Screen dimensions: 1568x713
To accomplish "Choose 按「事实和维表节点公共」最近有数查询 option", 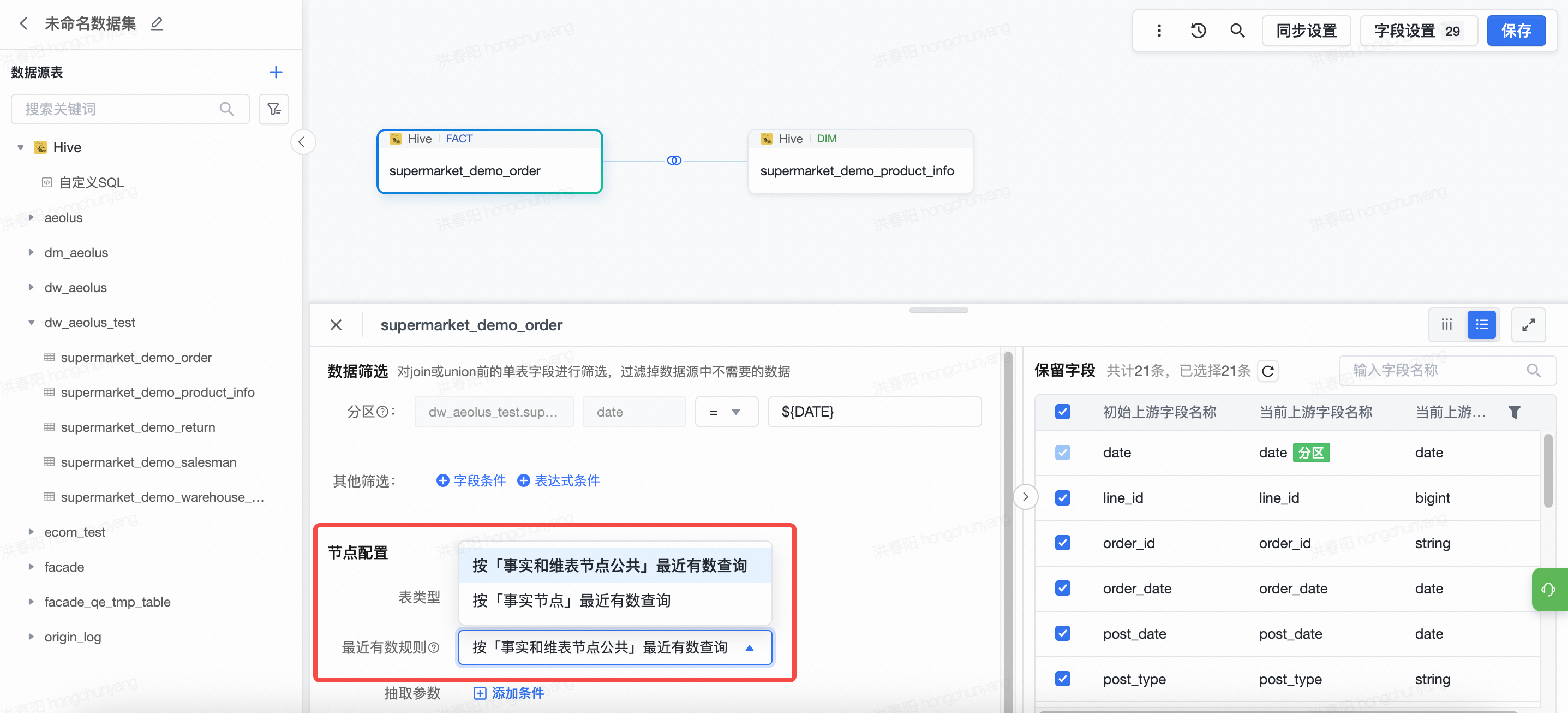I will coord(609,566).
